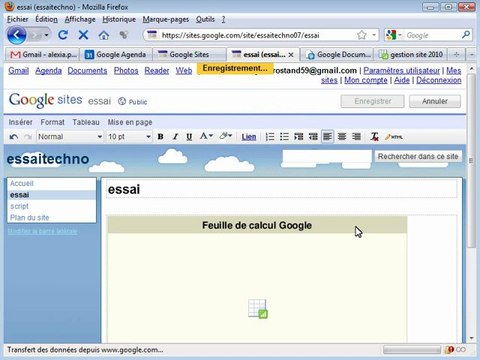
Task: Switch to the Gmail tab
Action: point(42,54)
